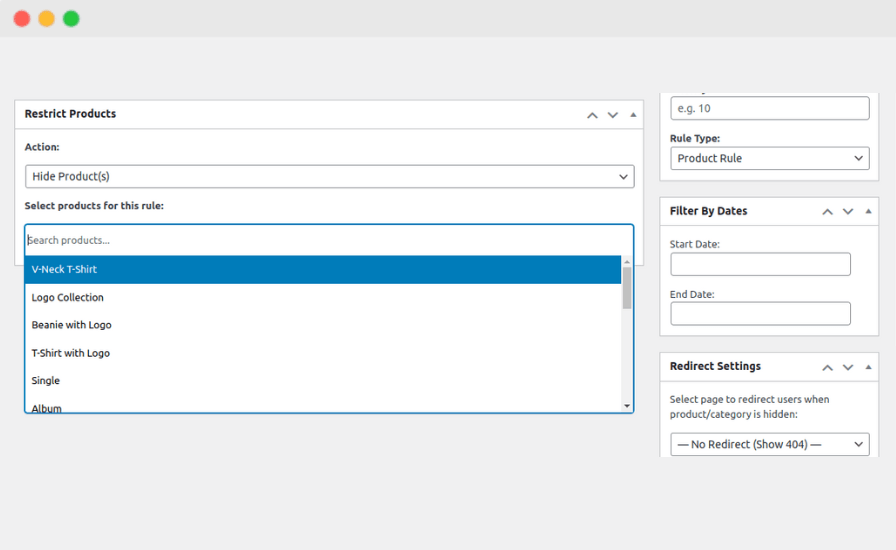Image resolution: width=896 pixels, height=550 pixels.
Task: Collapse the Filter By Dates panel
Action: coord(868,212)
